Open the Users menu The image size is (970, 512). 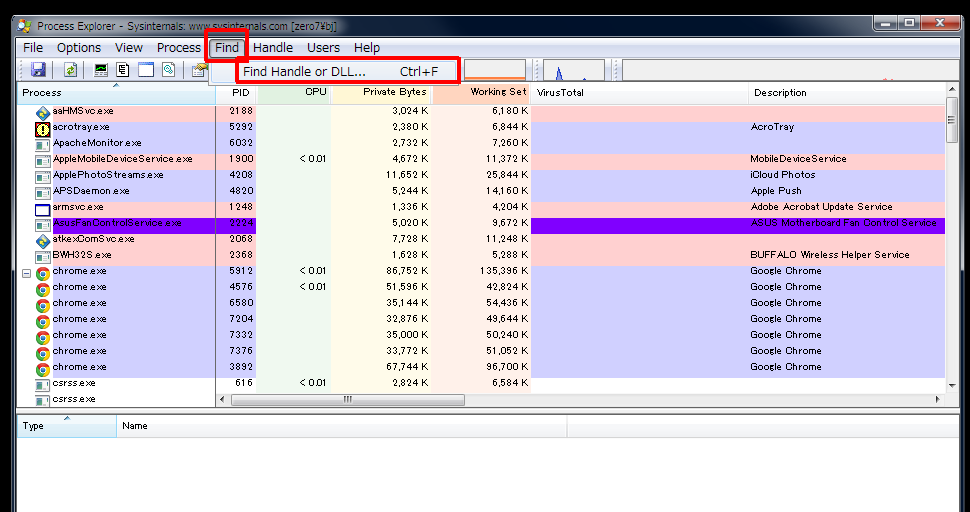(x=324, y=48)
